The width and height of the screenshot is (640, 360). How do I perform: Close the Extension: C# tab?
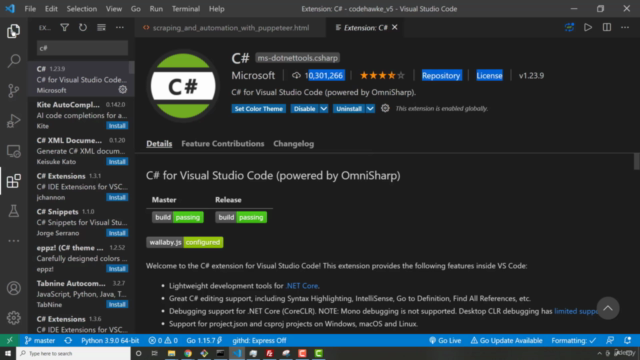(x=395, y=27)
